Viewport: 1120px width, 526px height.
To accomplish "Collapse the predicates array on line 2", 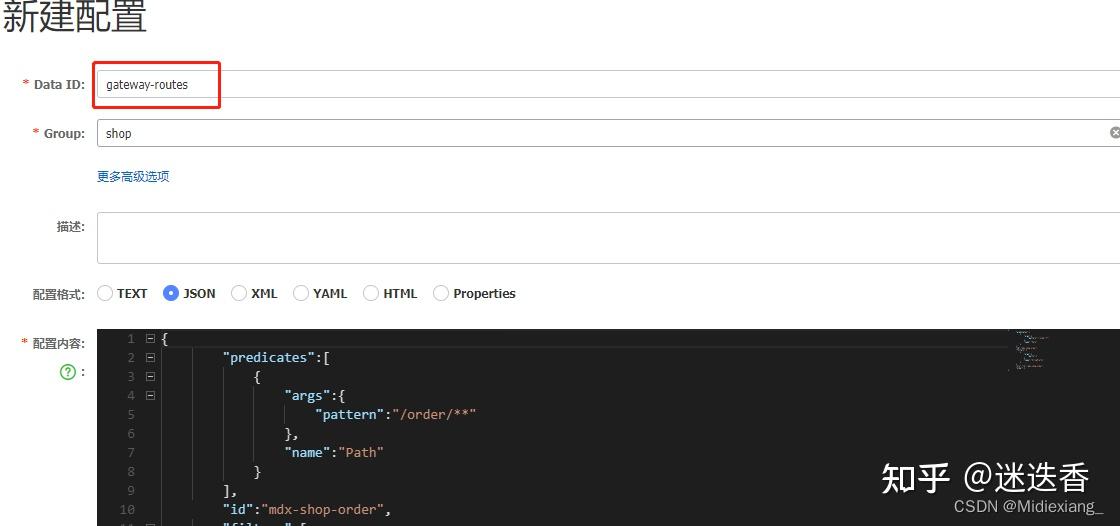I will click(x=150, y=358).
